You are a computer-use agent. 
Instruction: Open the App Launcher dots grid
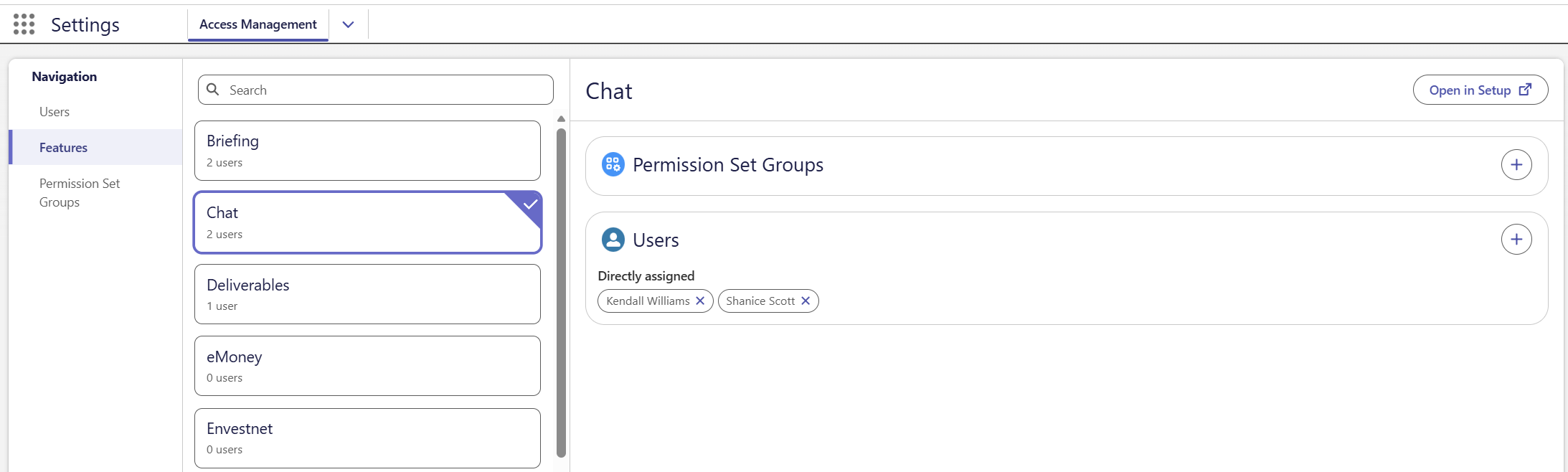pyautogui.click(x=24, y=24)
